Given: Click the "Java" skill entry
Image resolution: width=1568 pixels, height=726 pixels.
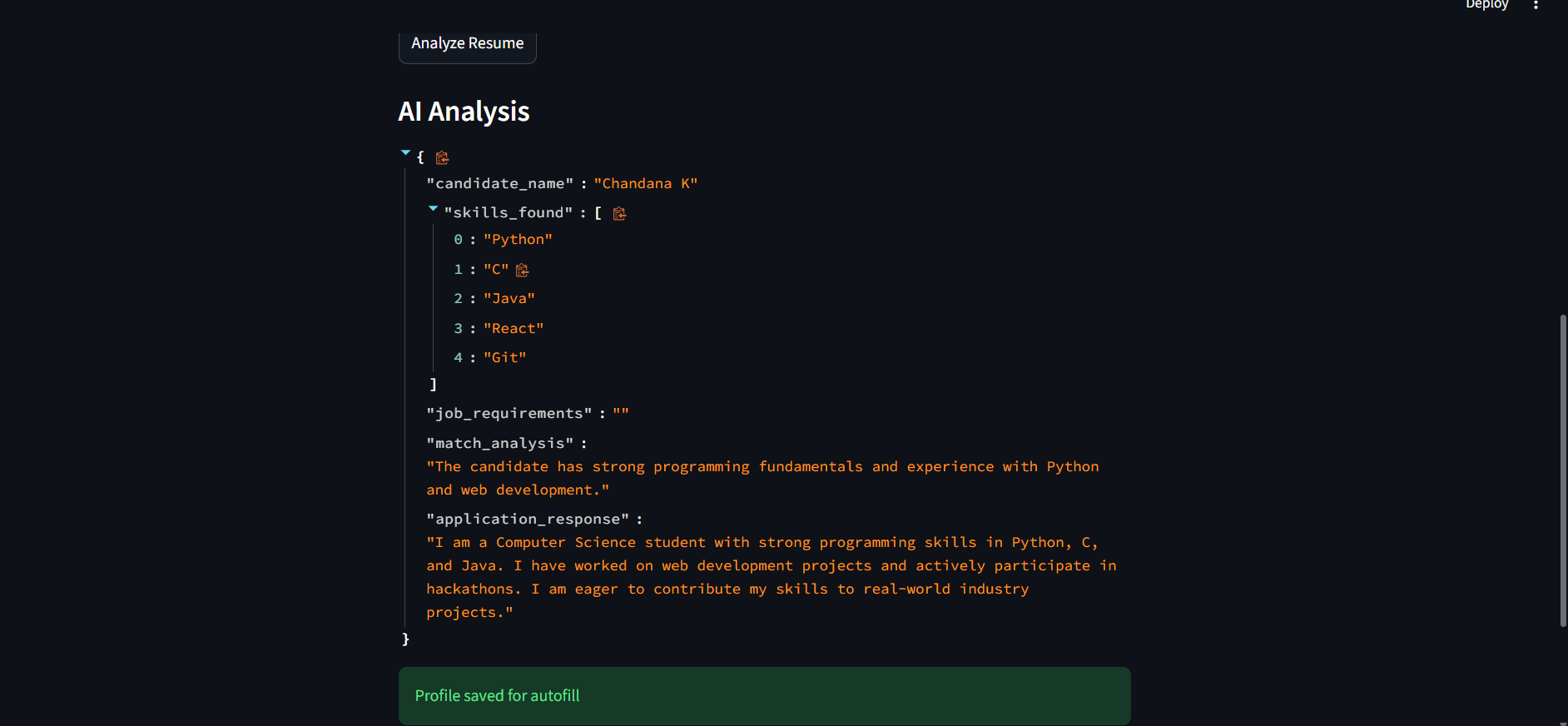Looking at the screenshot, I should (x=509, y=299).
